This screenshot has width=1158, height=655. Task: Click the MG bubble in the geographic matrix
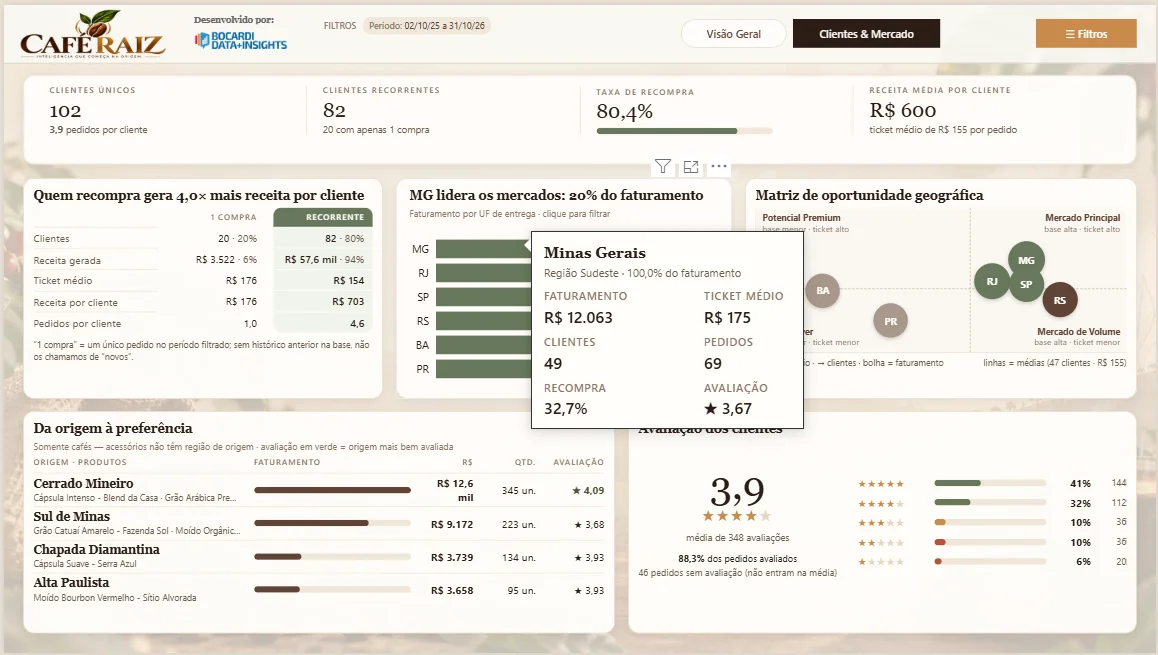click(1027, 259)
